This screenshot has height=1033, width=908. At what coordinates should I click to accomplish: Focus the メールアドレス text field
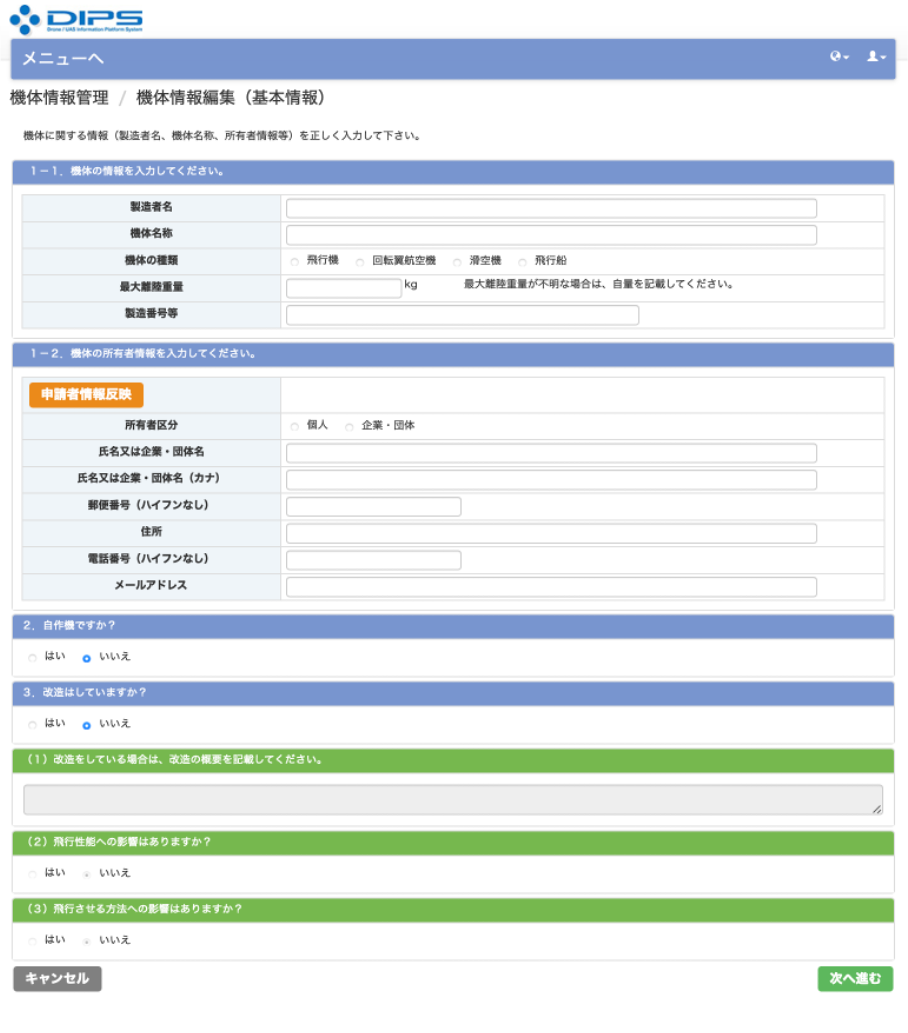(551, 587)
